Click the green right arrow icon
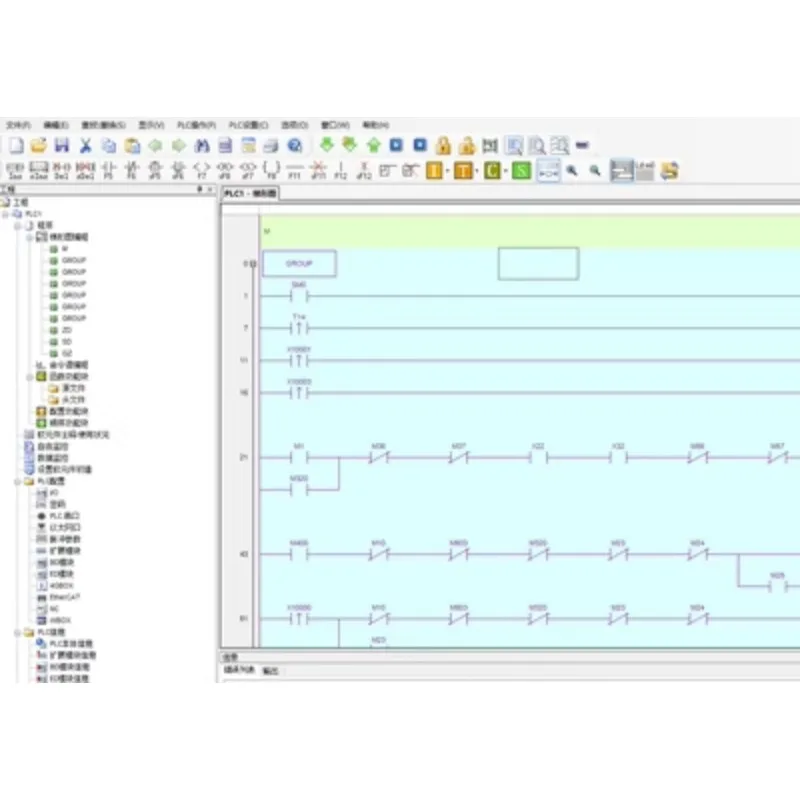The image size is (800, 800). [179, 146]
